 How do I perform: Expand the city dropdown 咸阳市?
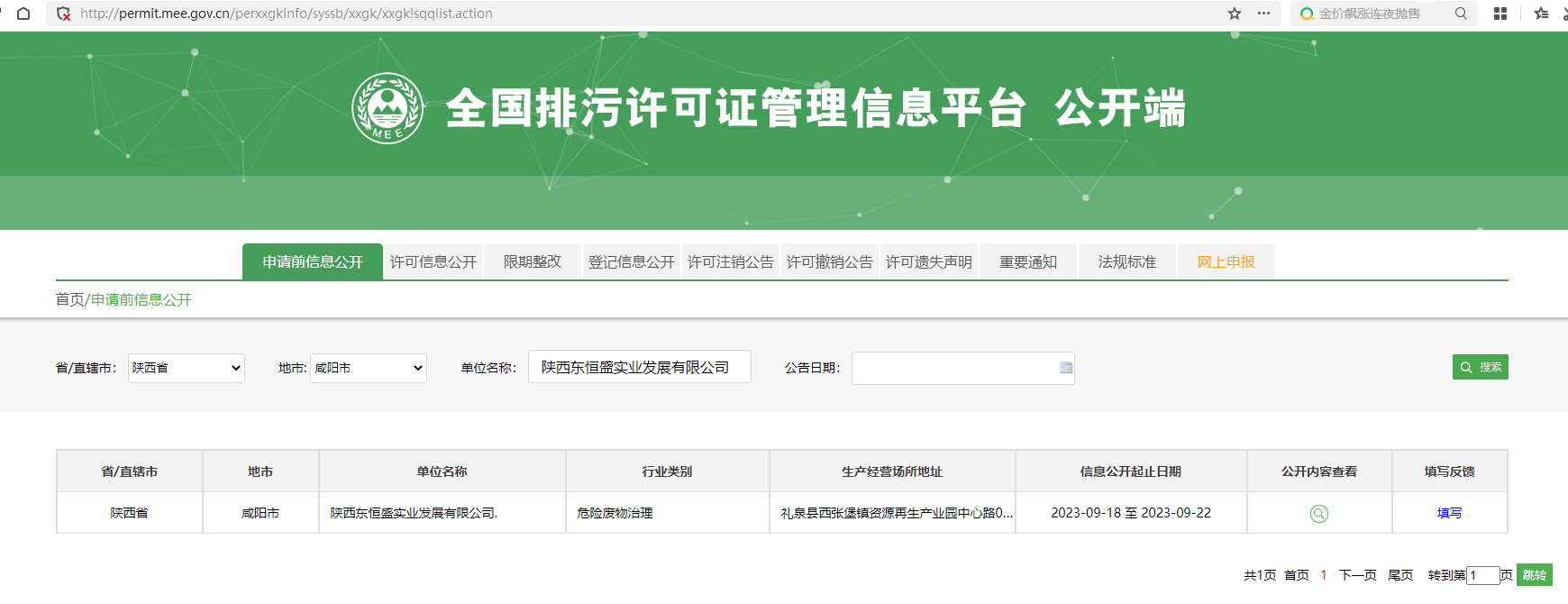(369, 368)
